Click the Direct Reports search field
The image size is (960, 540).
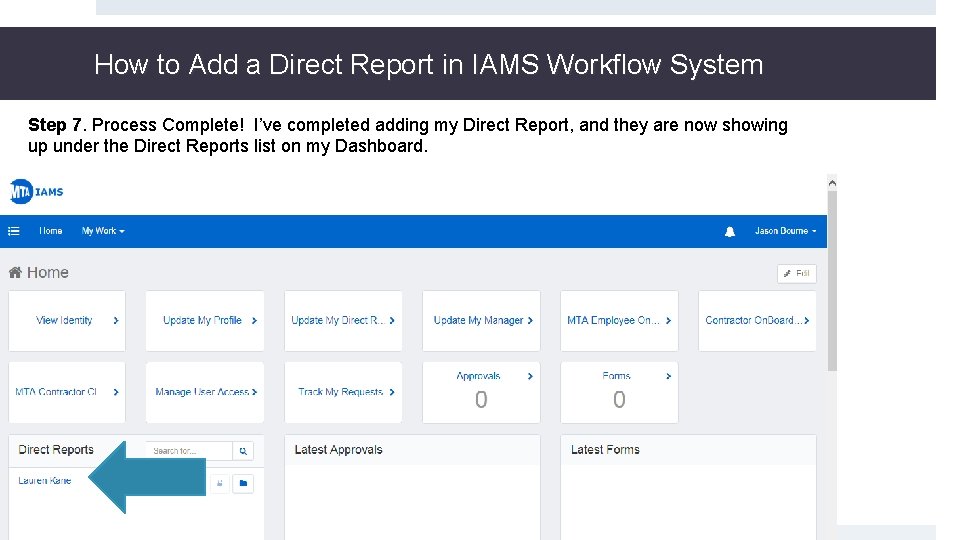189,451
